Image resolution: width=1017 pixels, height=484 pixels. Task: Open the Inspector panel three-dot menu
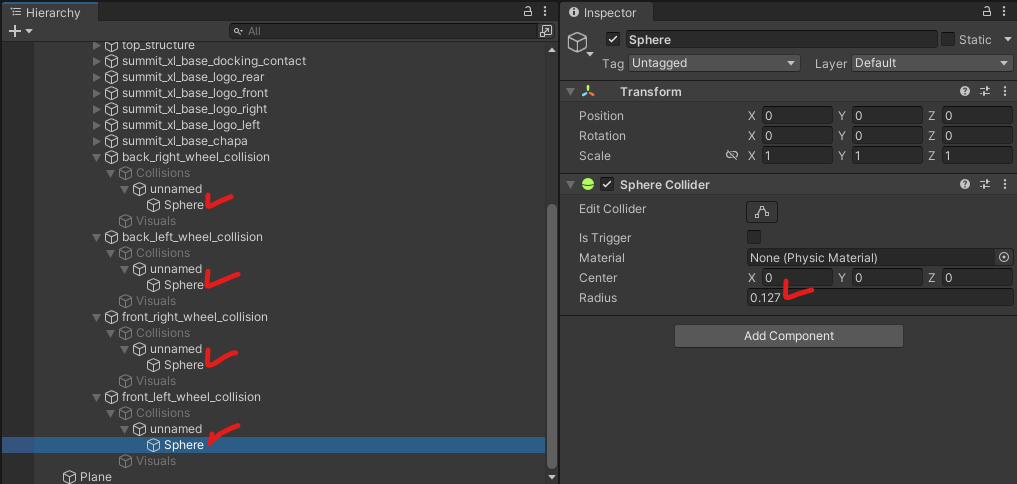(1003, 11)
